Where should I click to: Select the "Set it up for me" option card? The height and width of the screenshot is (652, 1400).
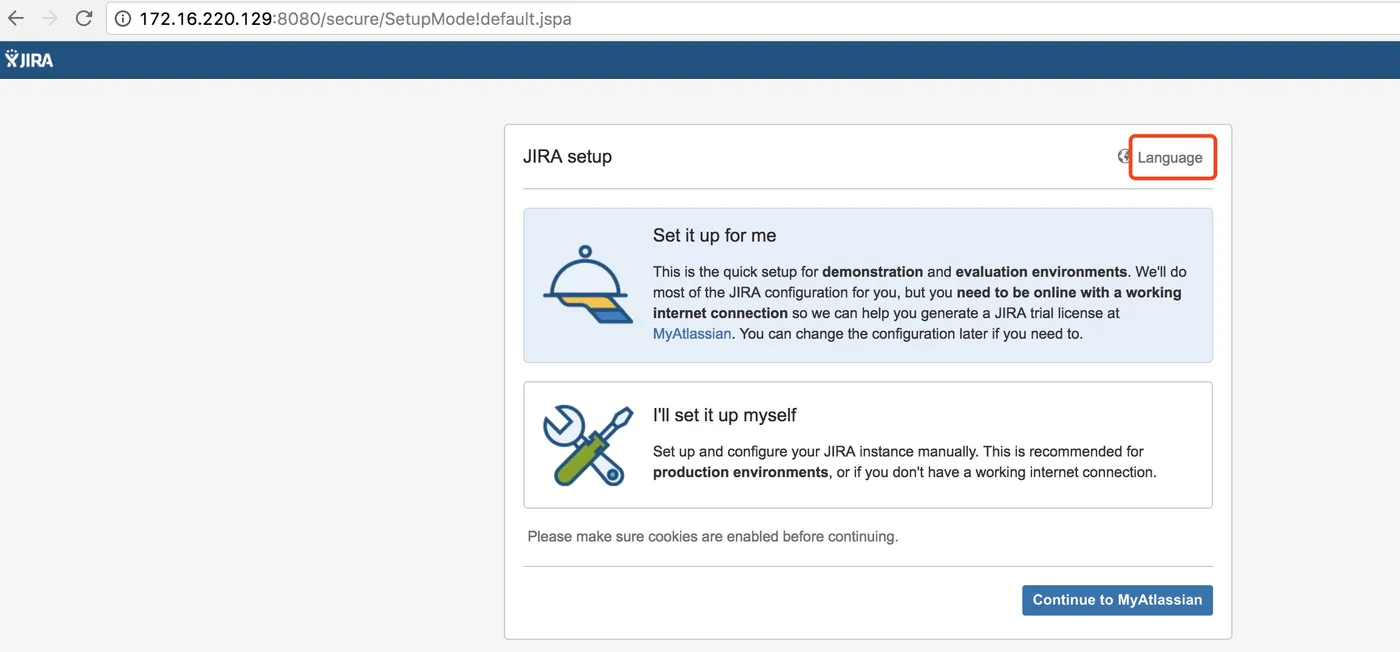868,285
